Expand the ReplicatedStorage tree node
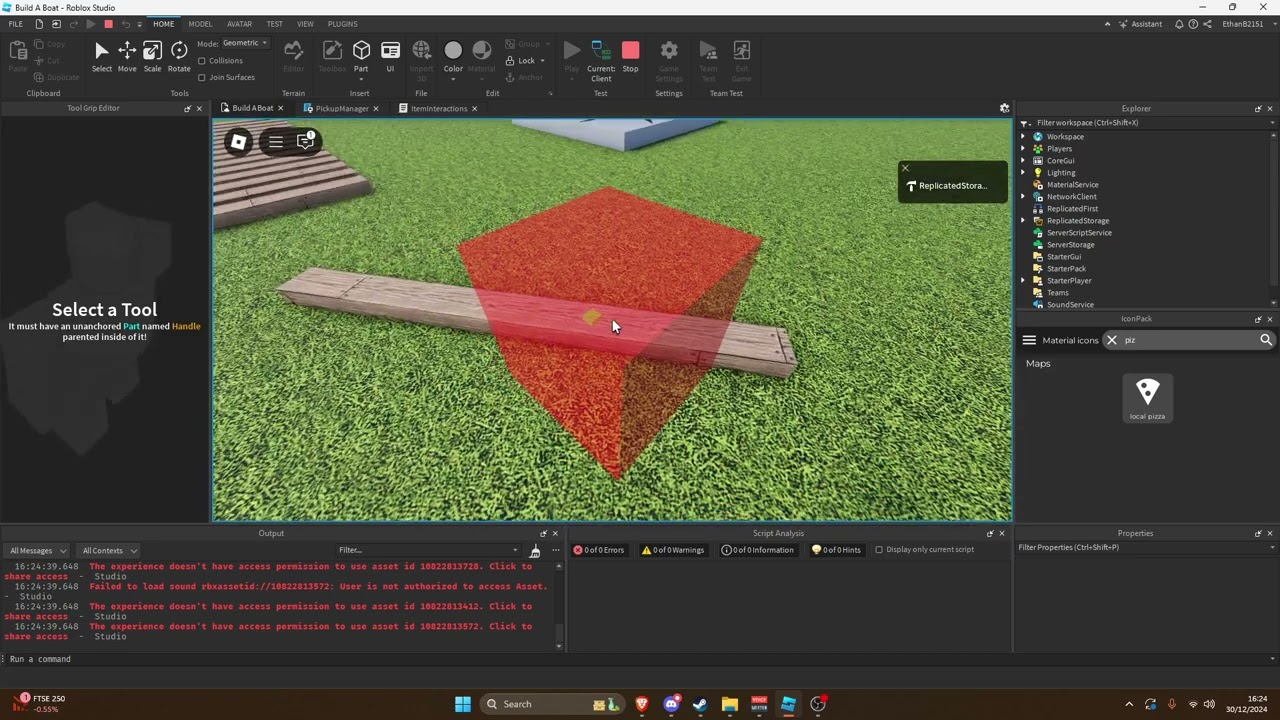This screenshot has height=720, width=1280. point(1023,221)
